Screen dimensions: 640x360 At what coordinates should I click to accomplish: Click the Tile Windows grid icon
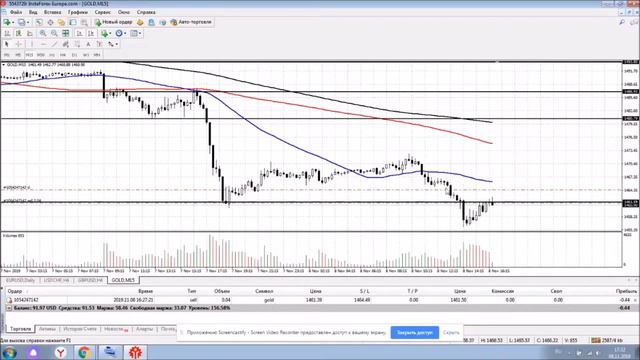(65, 33)
